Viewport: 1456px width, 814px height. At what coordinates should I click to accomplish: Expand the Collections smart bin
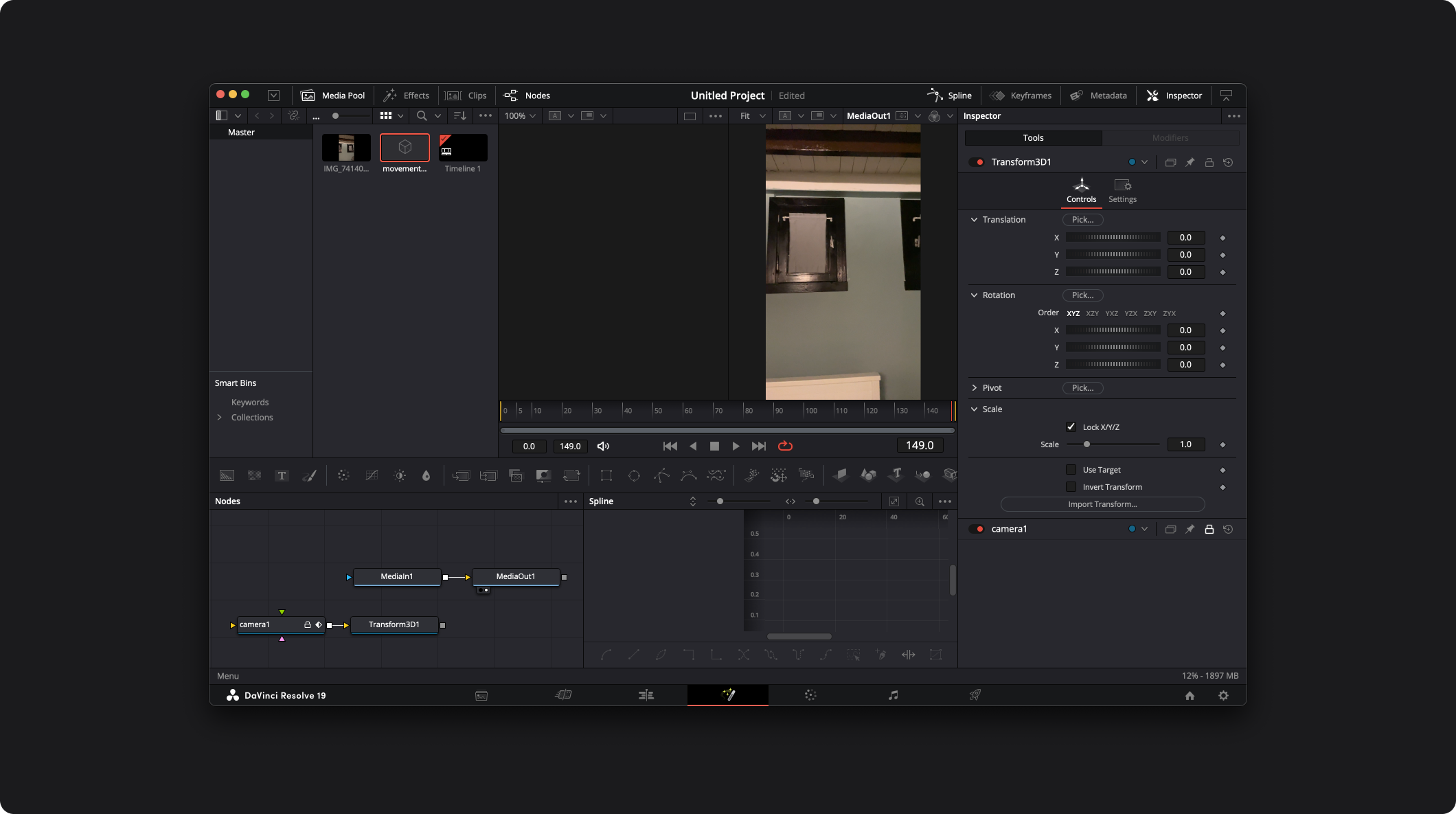pyautogui.click(x=220, y=418)
